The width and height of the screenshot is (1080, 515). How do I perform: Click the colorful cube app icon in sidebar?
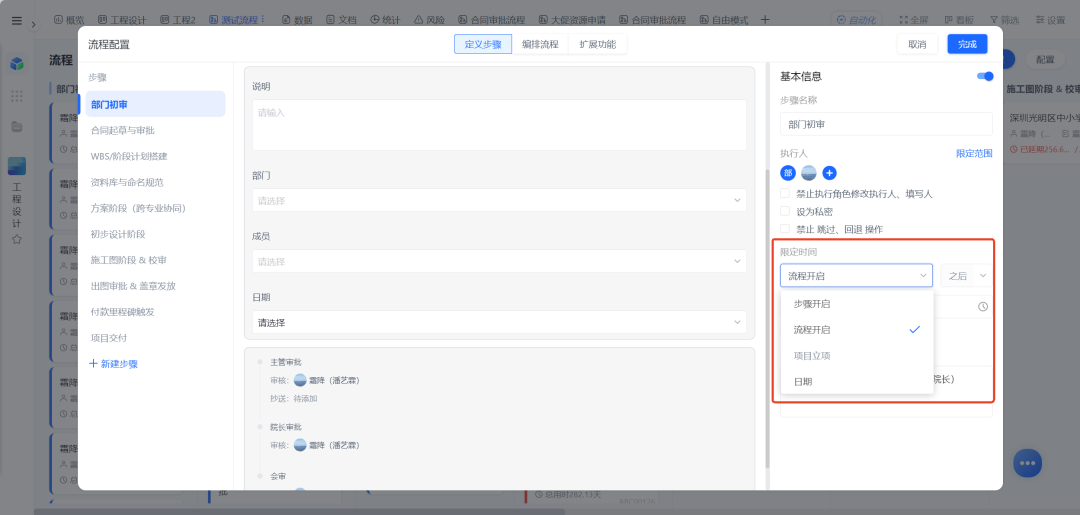[17, 64]
